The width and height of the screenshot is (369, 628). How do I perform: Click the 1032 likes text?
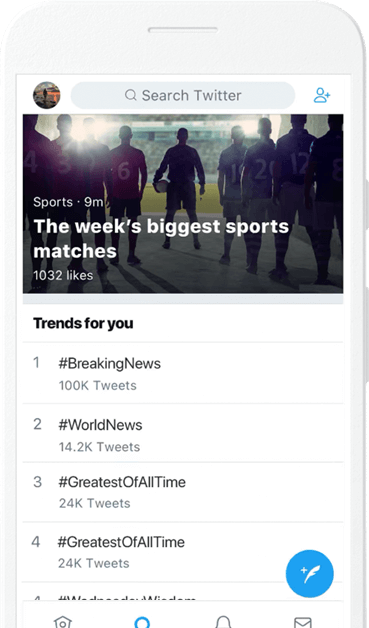pos(63,275)
